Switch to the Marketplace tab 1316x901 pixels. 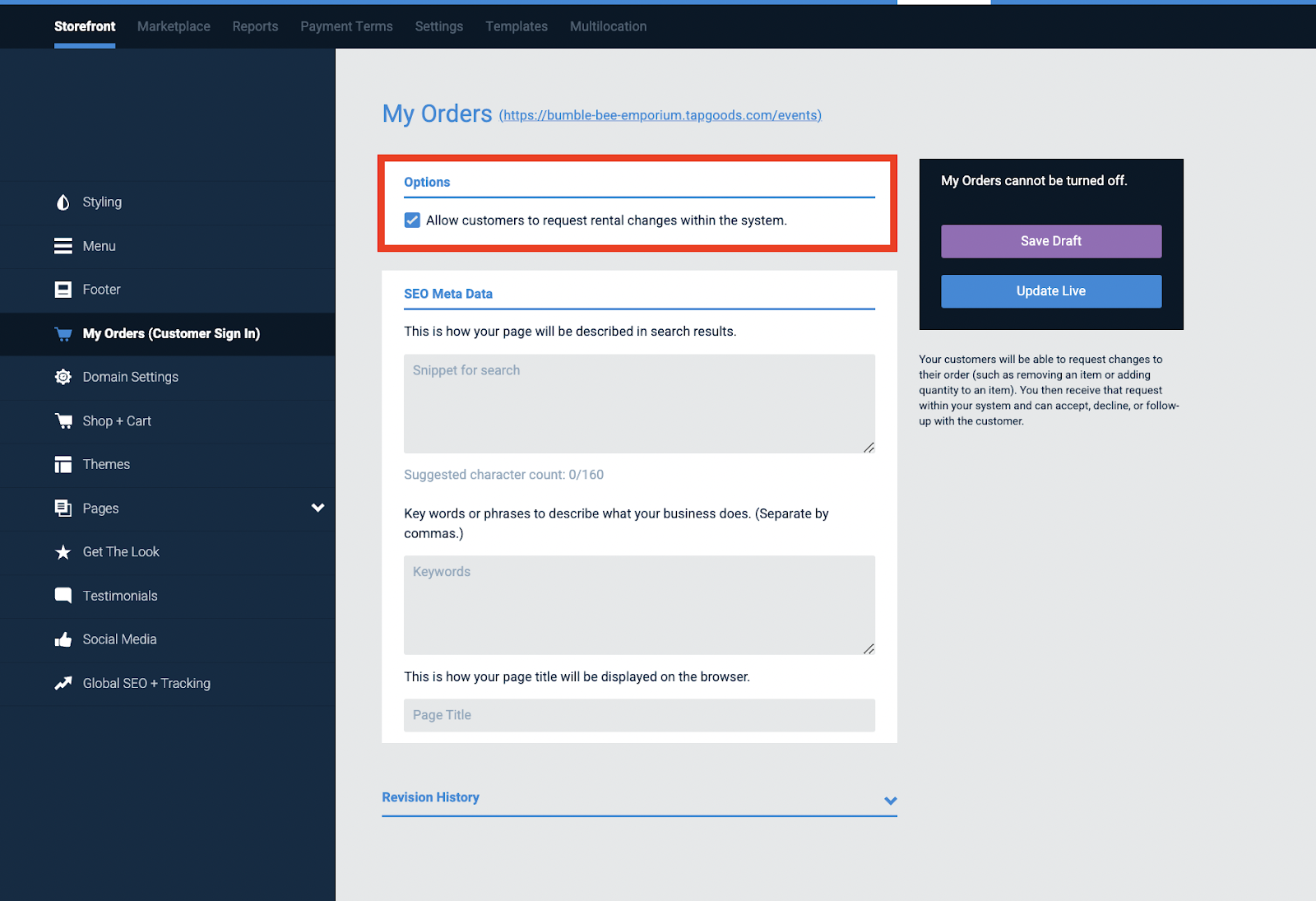click(x=173, y=26)
